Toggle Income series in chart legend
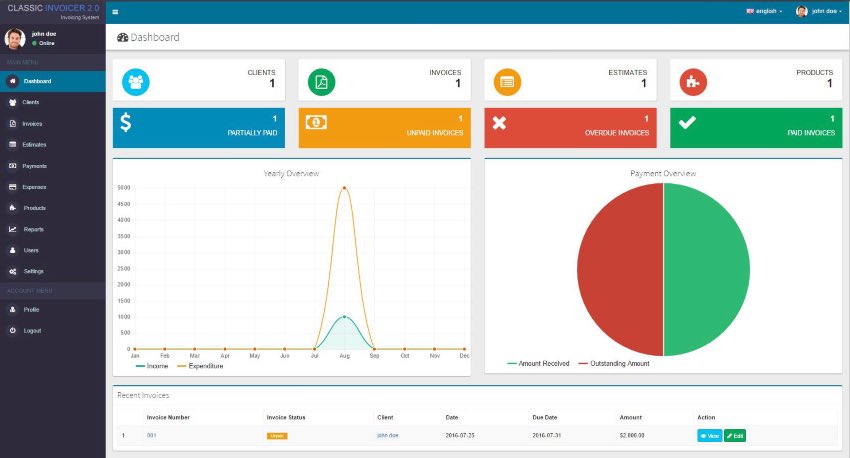 click(151, 366)
